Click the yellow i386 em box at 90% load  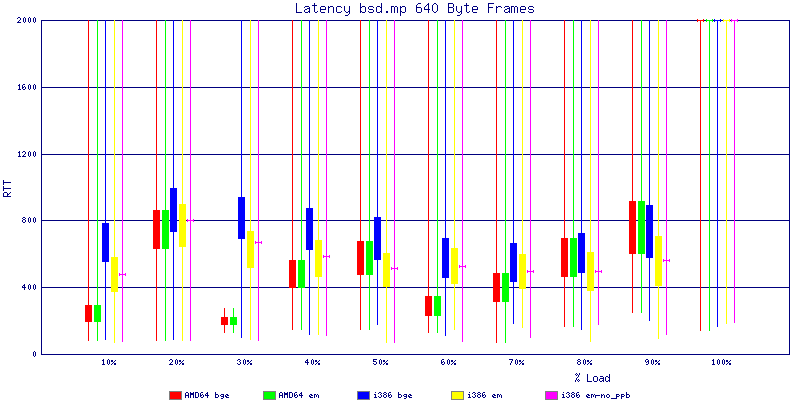coord(658,261)
